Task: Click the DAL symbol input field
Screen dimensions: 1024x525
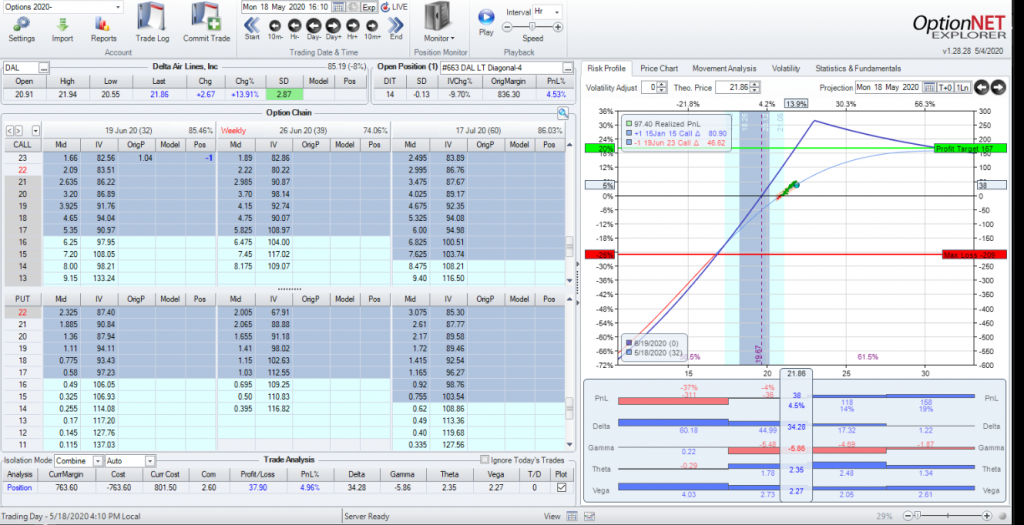Action: click(x=20, y=68)
